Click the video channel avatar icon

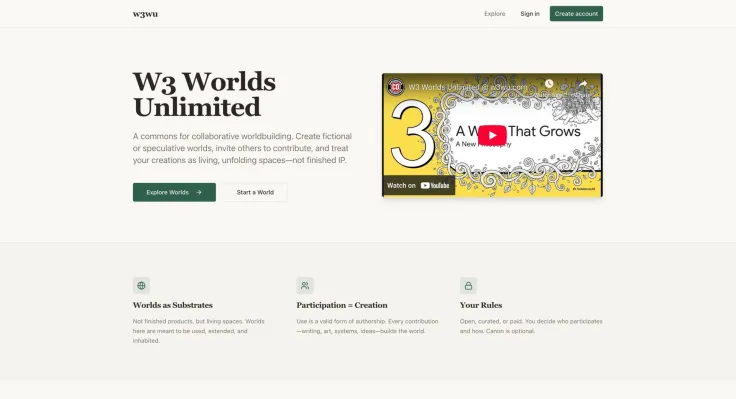click(x=396, y=87)
